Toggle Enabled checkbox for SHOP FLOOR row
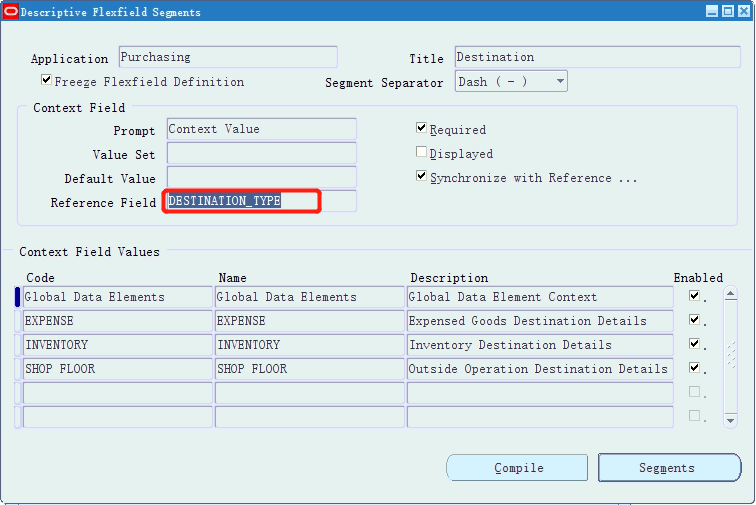The height and width of the screenshot is (505, 756). tap(694, 368)
